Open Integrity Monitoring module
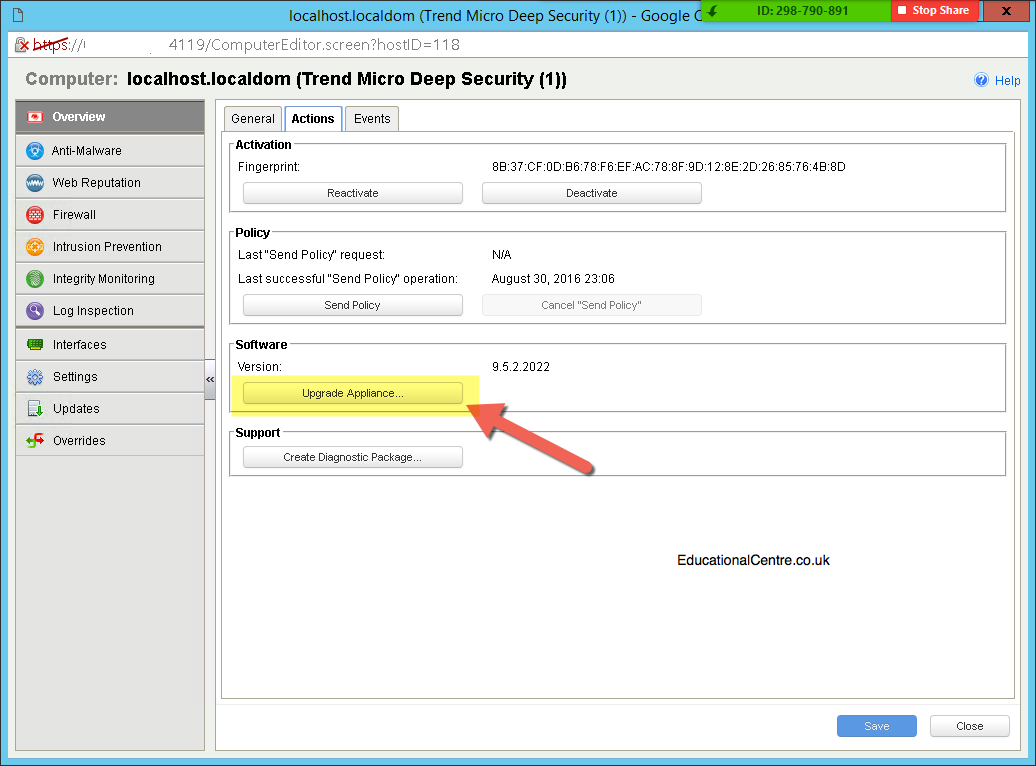Screen dimensions: 1036x766 click(x=104, y=279)
